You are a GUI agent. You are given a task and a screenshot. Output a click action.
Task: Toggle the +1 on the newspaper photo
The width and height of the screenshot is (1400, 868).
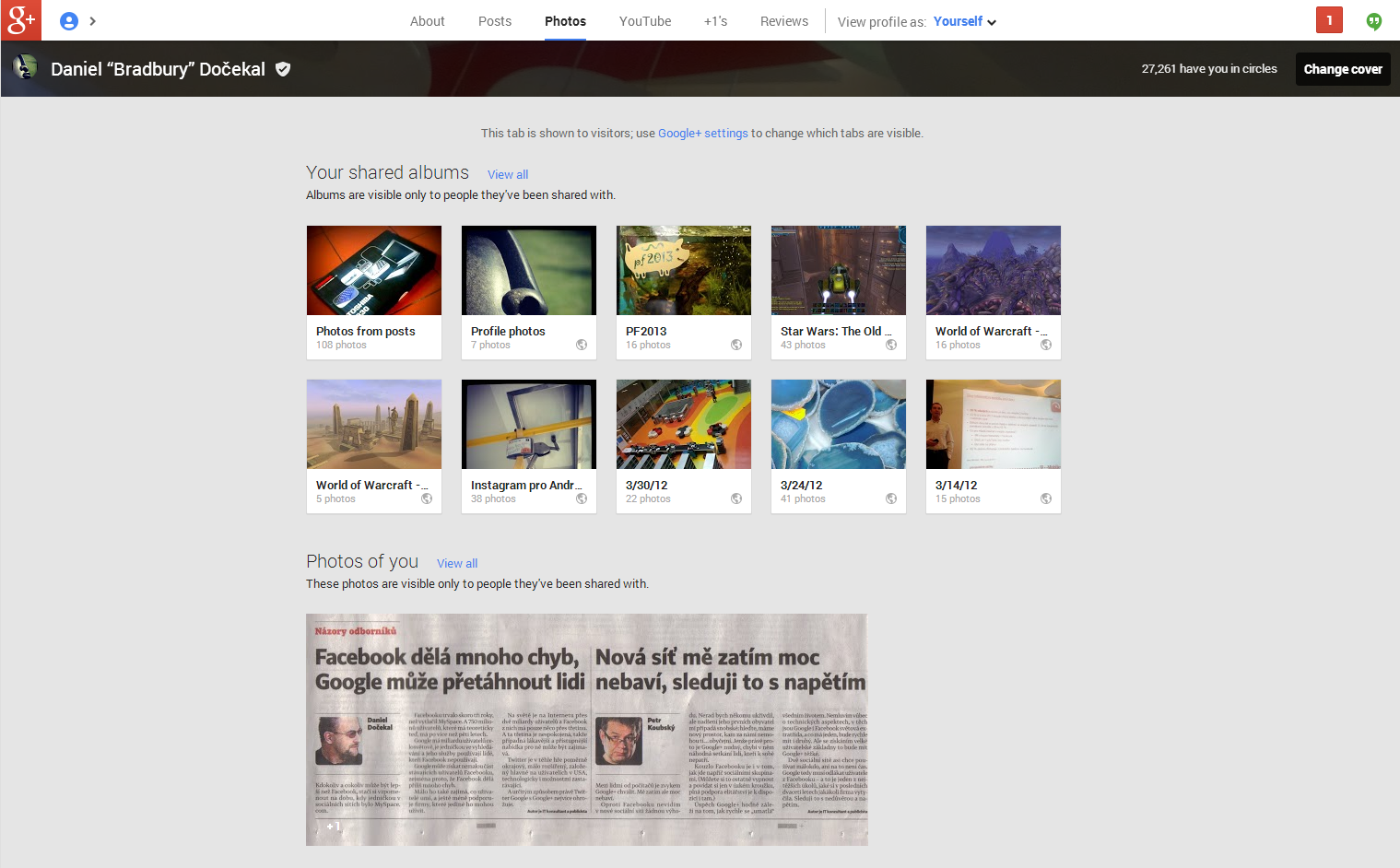tap(334, 827)
